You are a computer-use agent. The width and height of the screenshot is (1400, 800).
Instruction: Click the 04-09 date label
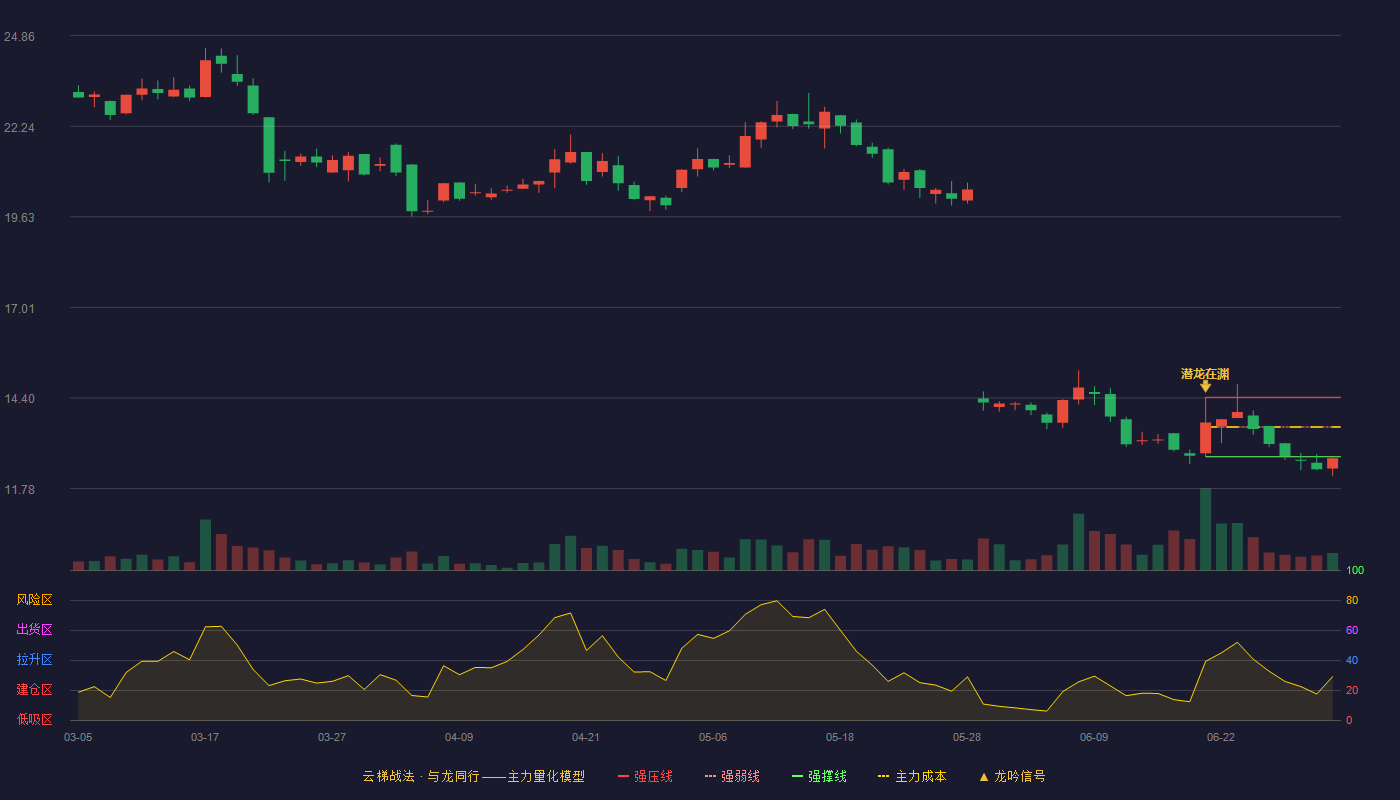(x=459, y=737)
